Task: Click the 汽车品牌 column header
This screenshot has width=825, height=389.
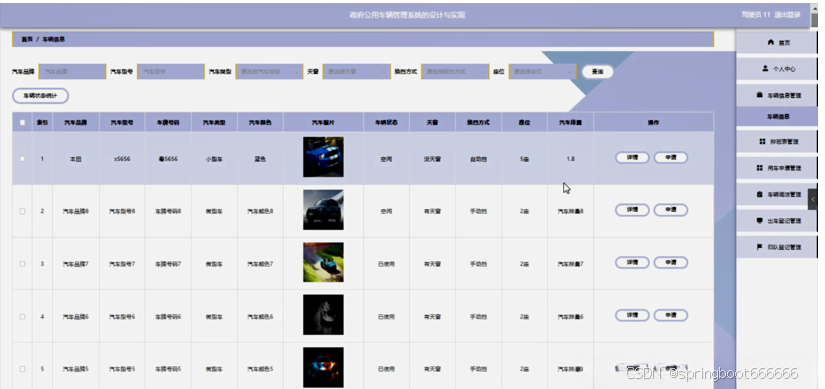Action: pos(75,123)
